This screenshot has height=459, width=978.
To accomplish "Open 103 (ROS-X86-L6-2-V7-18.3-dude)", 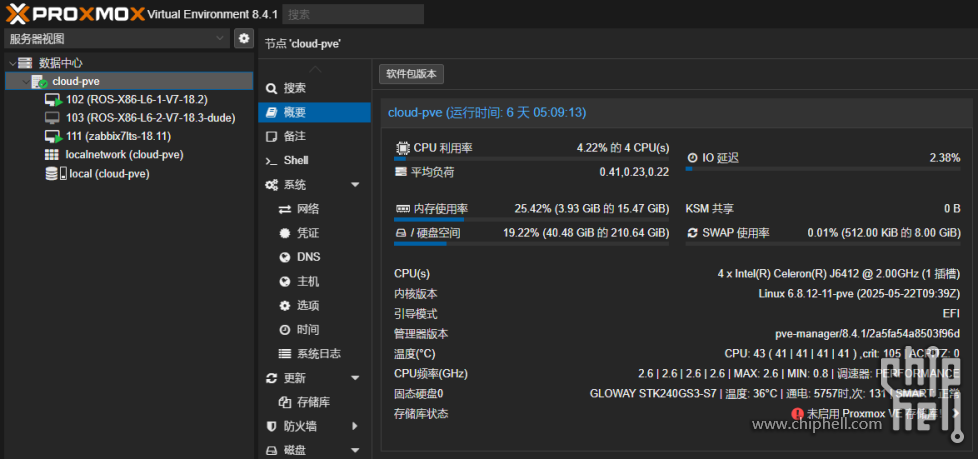I will point(150,118).
